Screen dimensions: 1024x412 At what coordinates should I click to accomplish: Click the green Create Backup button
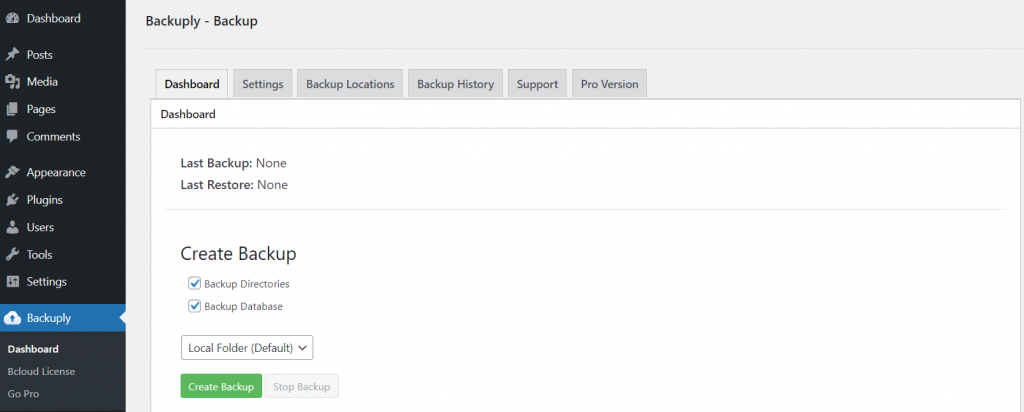(221, 387)
